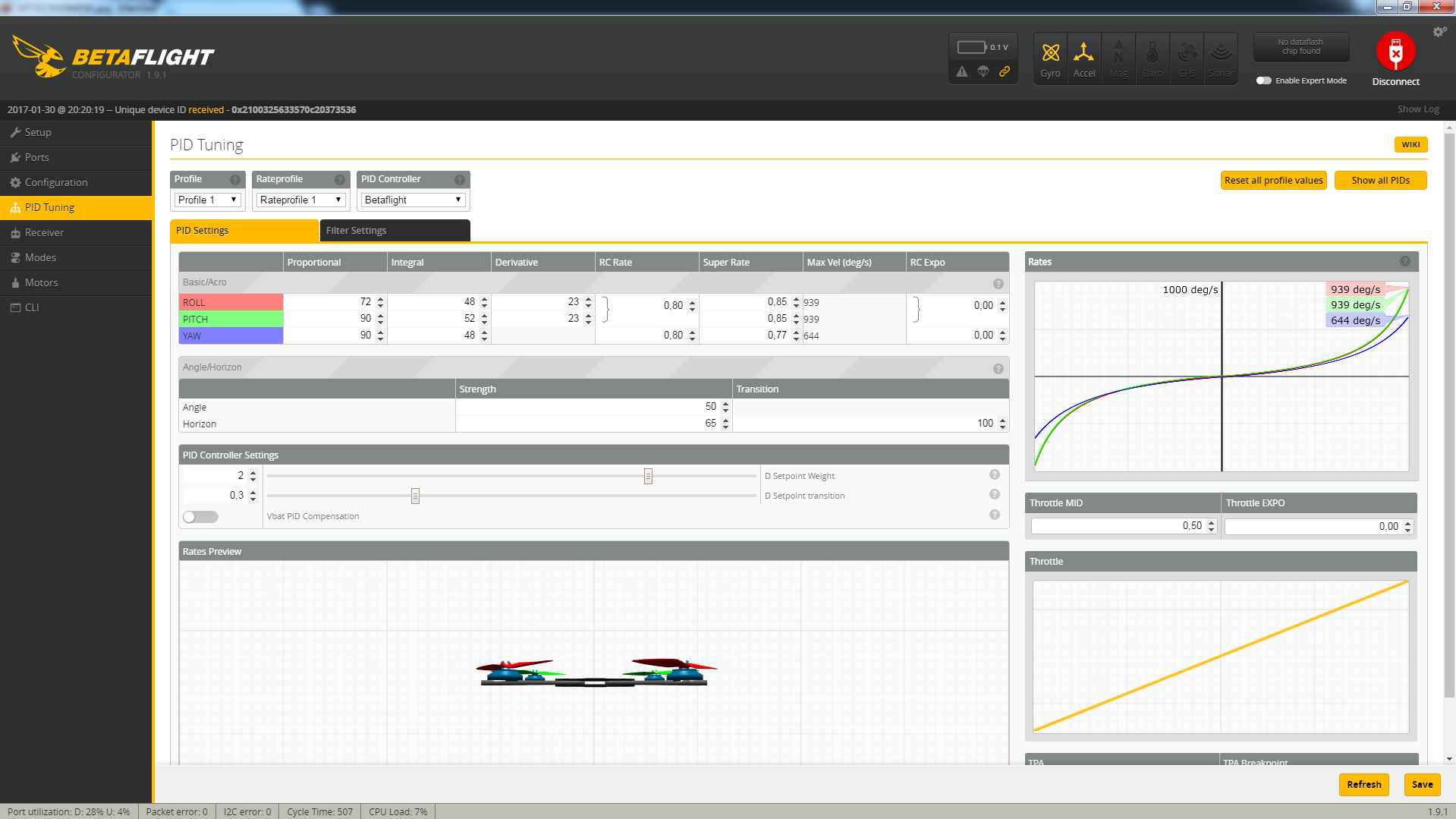Open help for Vbat PID Compensation

[995, 515]
